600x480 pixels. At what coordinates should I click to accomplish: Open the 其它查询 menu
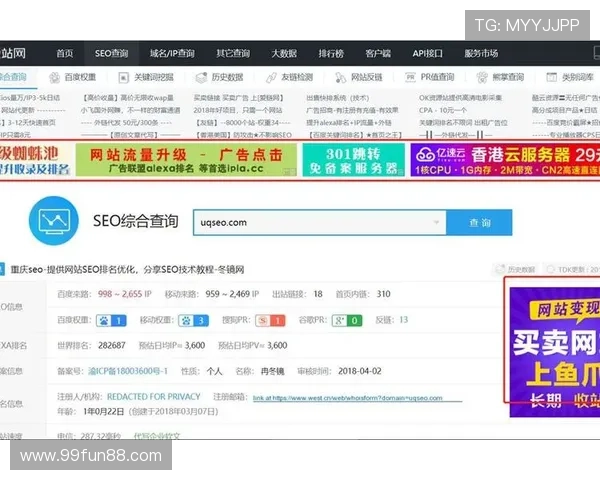coord(233,54)
